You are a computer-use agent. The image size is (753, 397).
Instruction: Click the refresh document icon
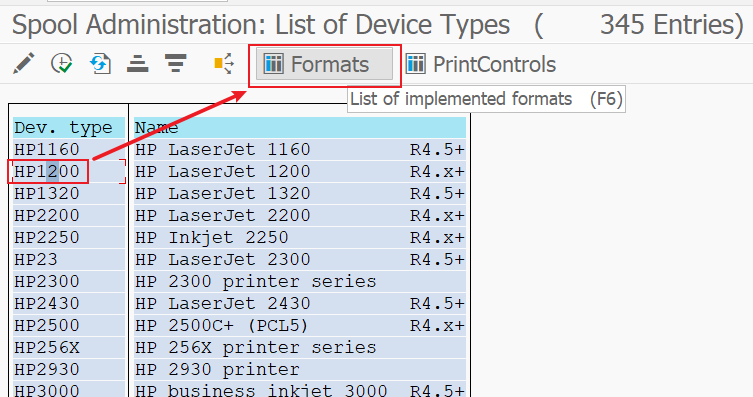(100, 63)
